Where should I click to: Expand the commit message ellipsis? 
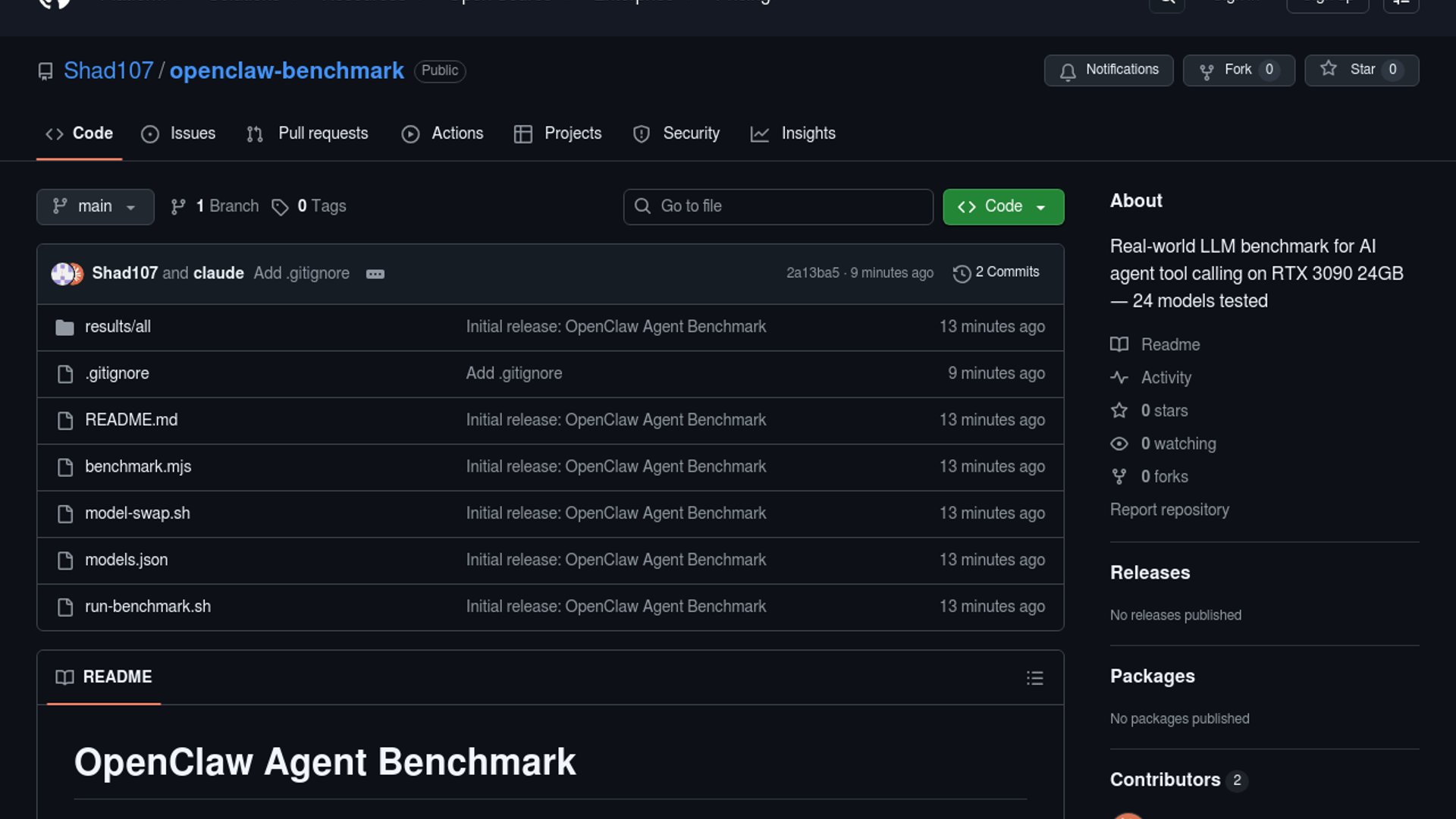pos(375,274)
